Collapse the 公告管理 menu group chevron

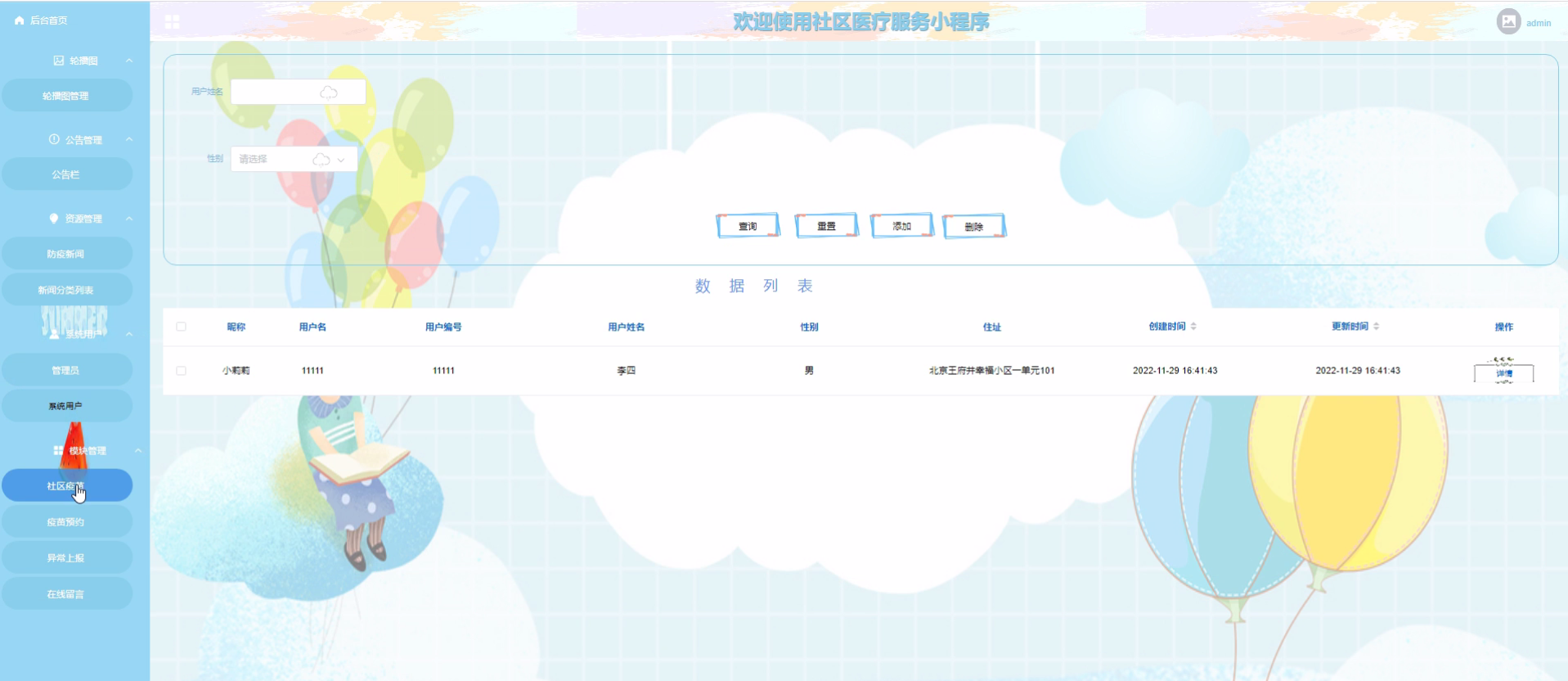tap(129, 139)
